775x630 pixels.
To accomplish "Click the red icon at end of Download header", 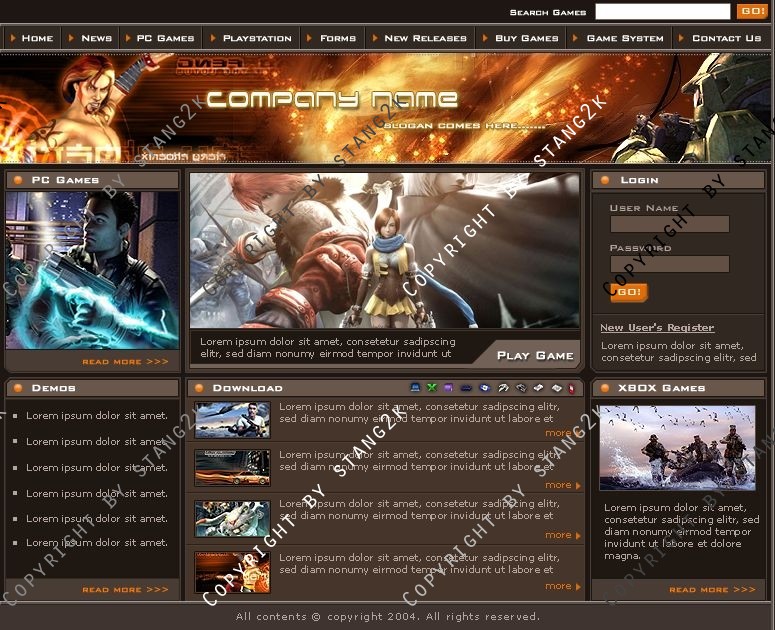I will point(571,388).
